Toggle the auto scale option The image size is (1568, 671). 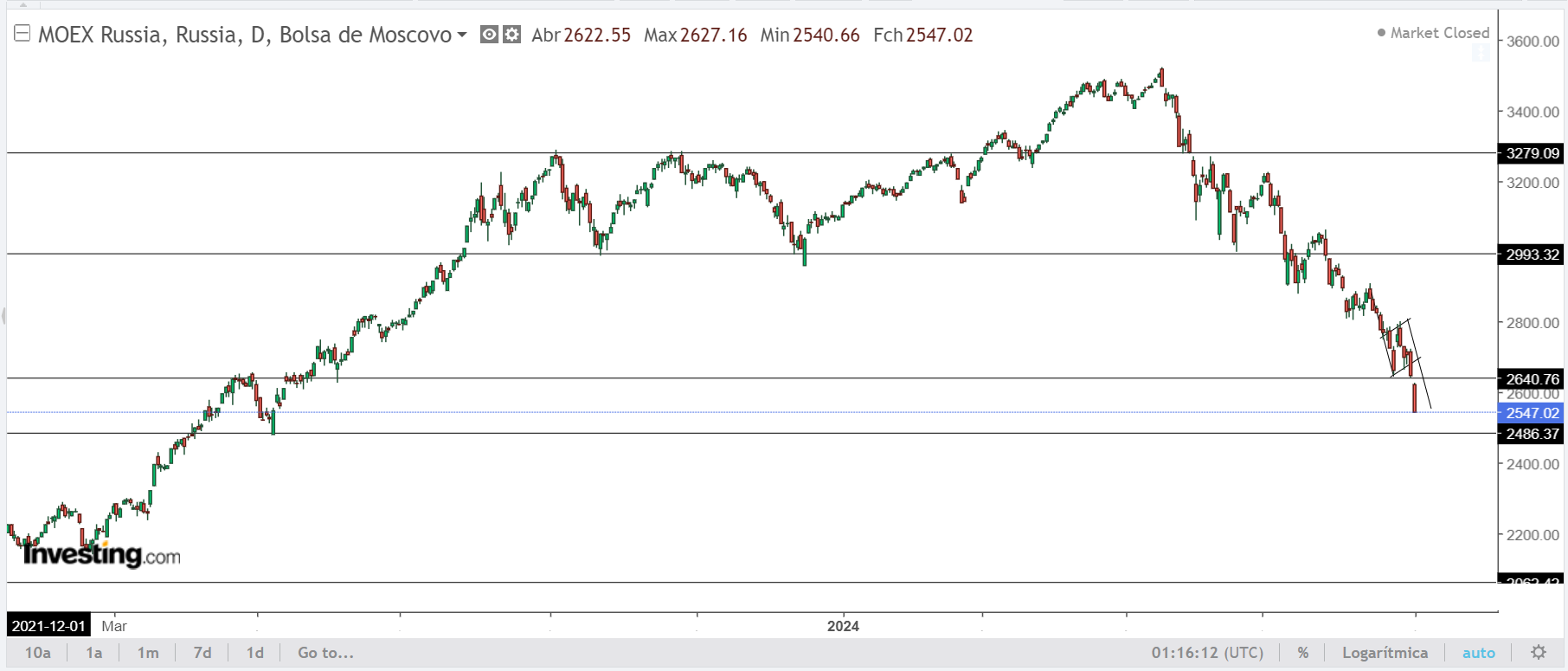(1479, 653)
